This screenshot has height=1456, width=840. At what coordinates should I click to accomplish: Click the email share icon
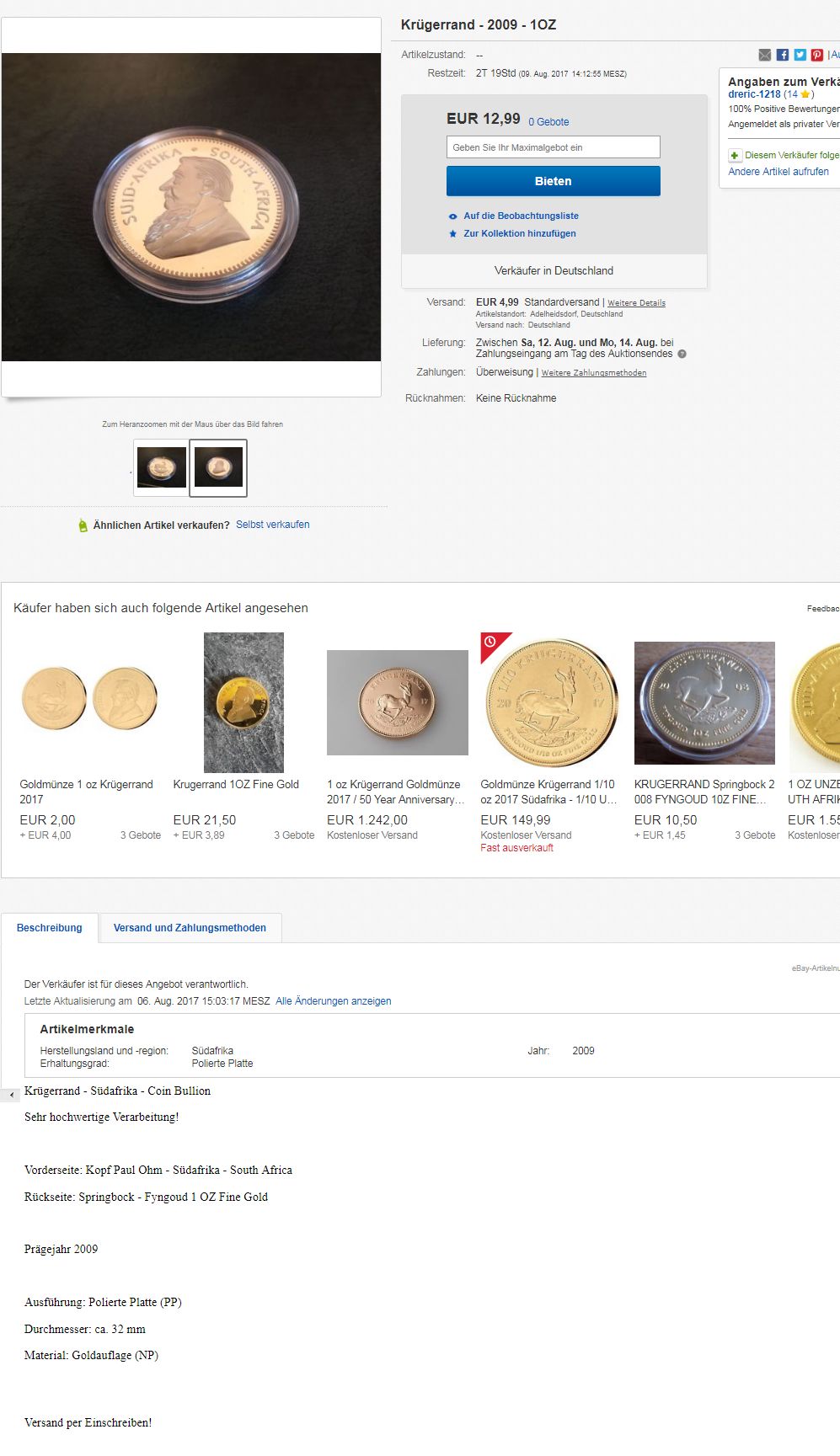click(764, 55)
